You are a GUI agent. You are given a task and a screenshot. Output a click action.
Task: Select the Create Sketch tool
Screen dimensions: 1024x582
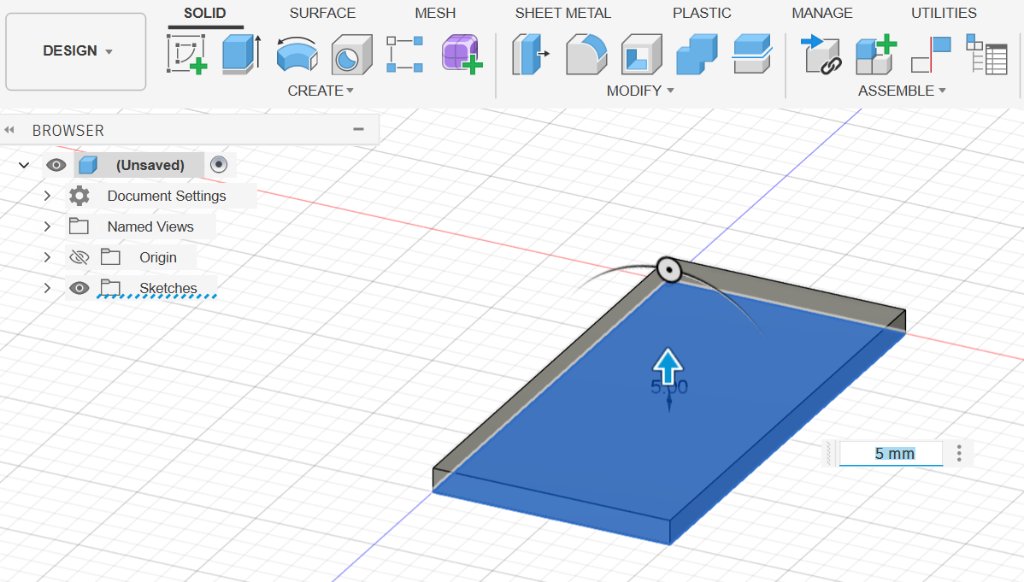[x=187, y=54]
